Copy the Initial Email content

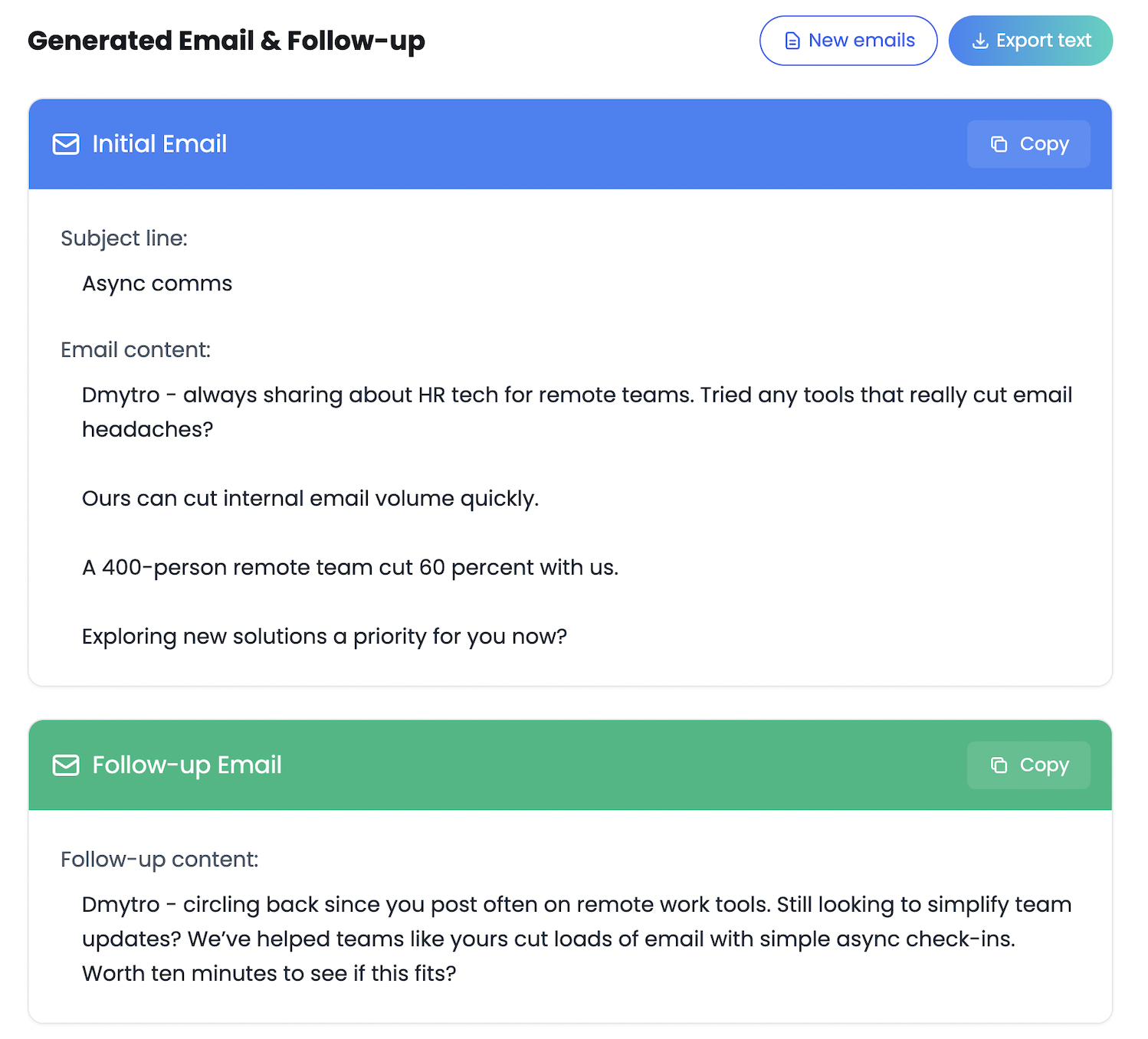1028,144
